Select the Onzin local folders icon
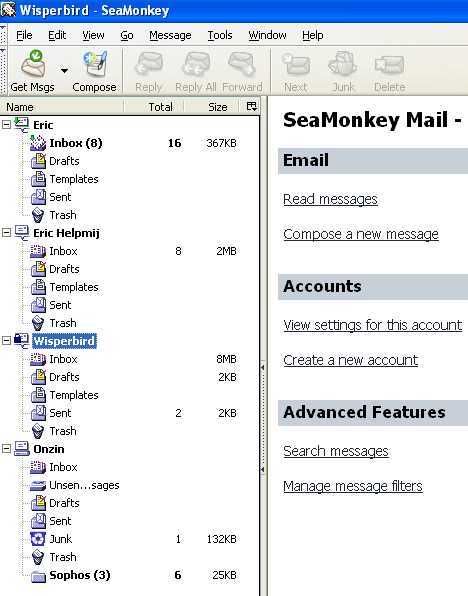Screen dimensions: 468x596 pyautogui.click(x=22, y=449)
